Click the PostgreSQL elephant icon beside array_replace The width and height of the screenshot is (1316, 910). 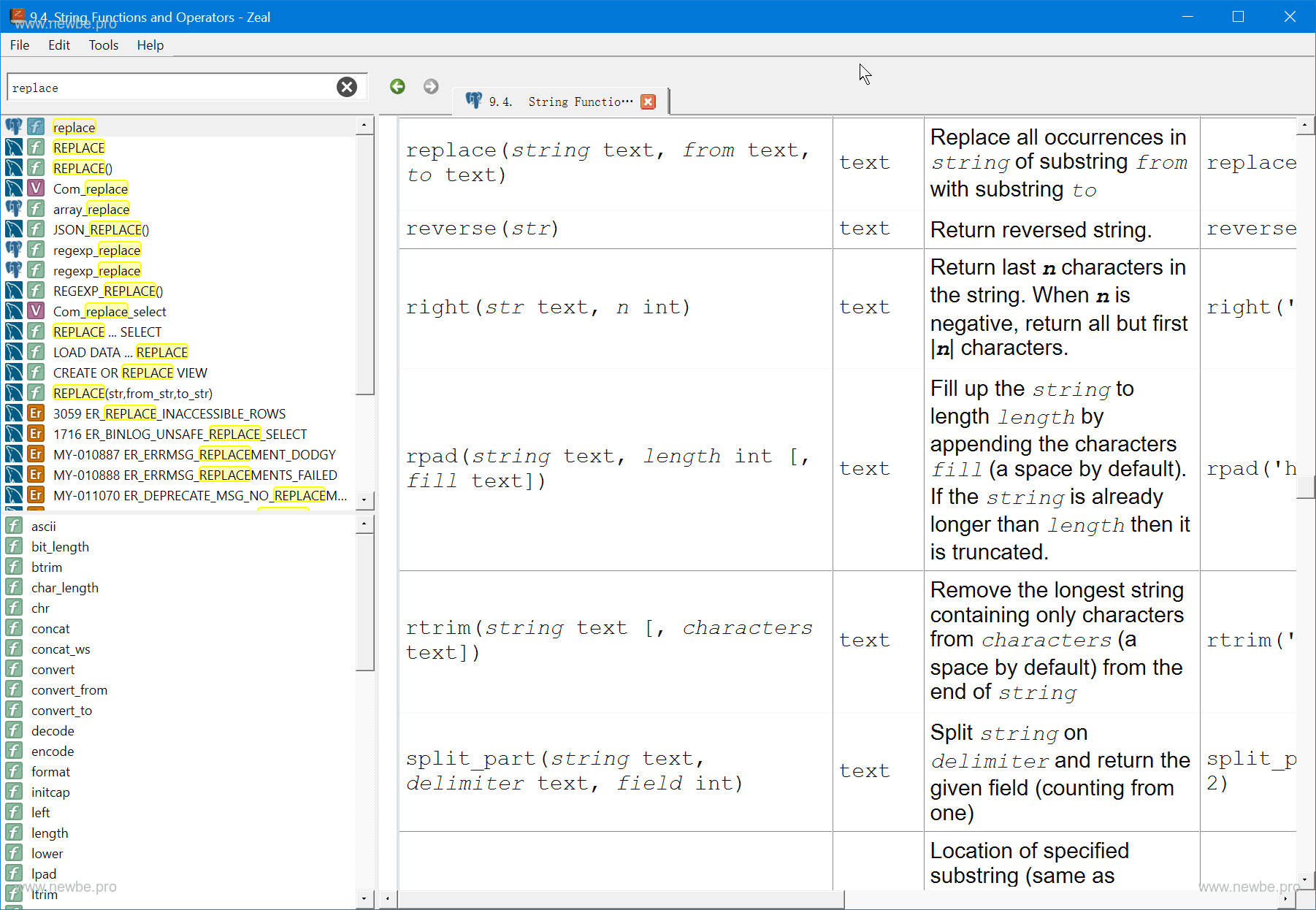click(14, 210)
